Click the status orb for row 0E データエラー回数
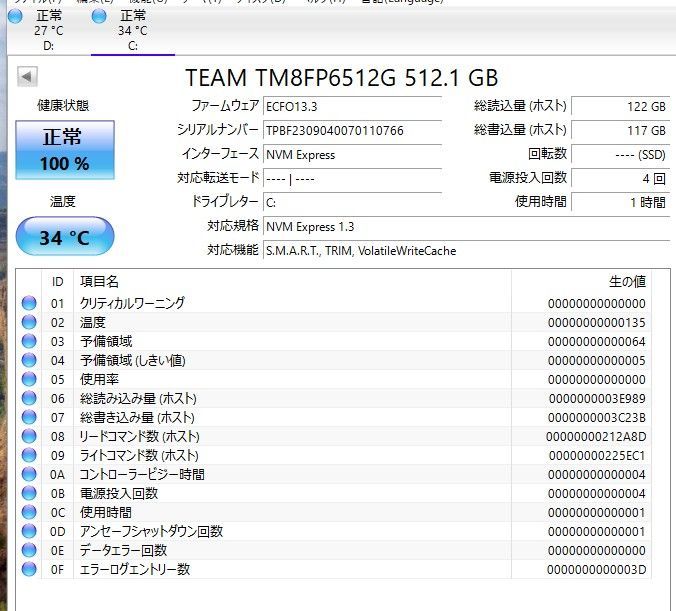The height and width of the screenshot is (611, 676). [29, 550]
